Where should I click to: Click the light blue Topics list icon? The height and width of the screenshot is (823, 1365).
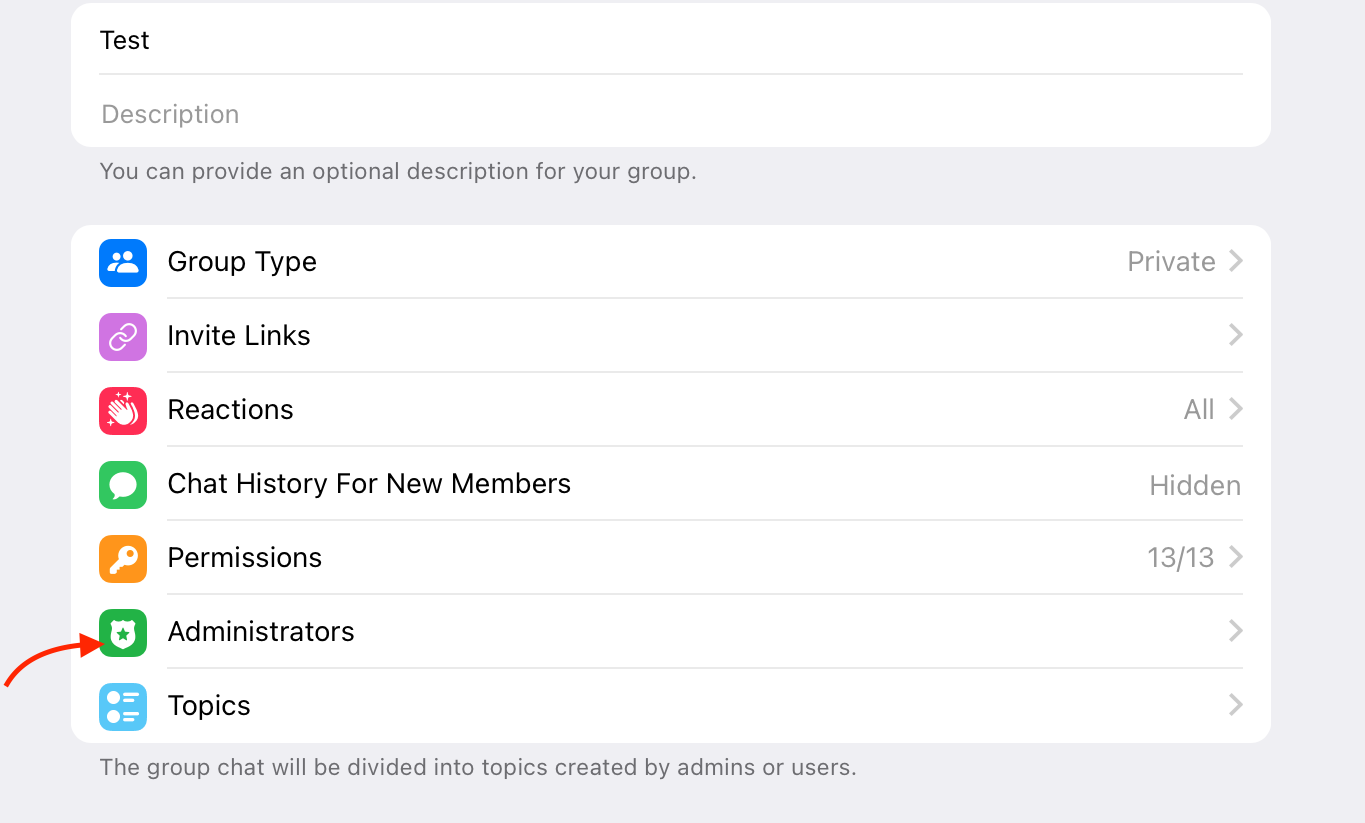(x=123, y=706)
